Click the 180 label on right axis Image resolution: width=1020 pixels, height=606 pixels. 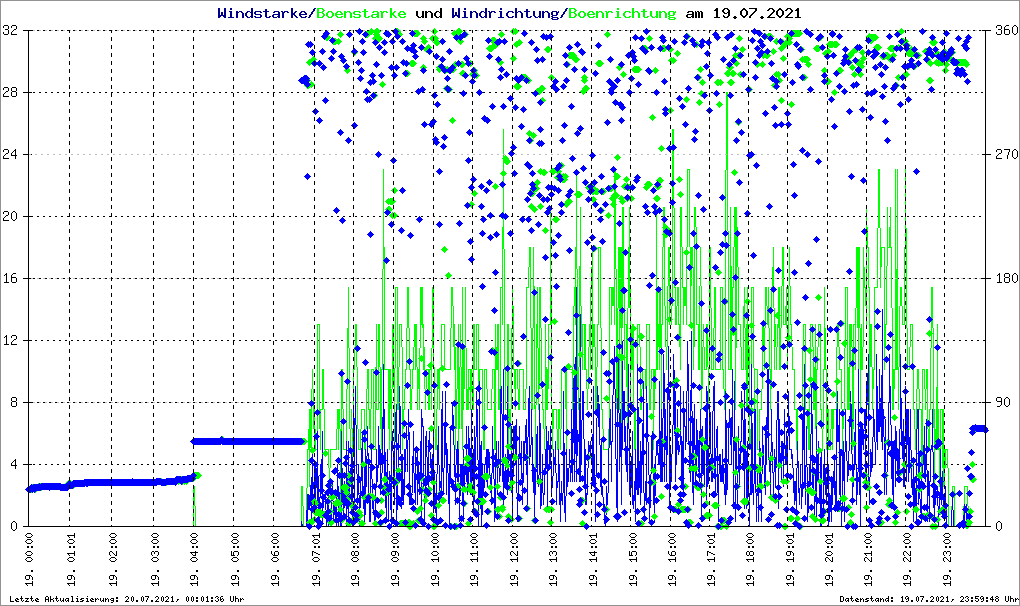[1003, 278]
